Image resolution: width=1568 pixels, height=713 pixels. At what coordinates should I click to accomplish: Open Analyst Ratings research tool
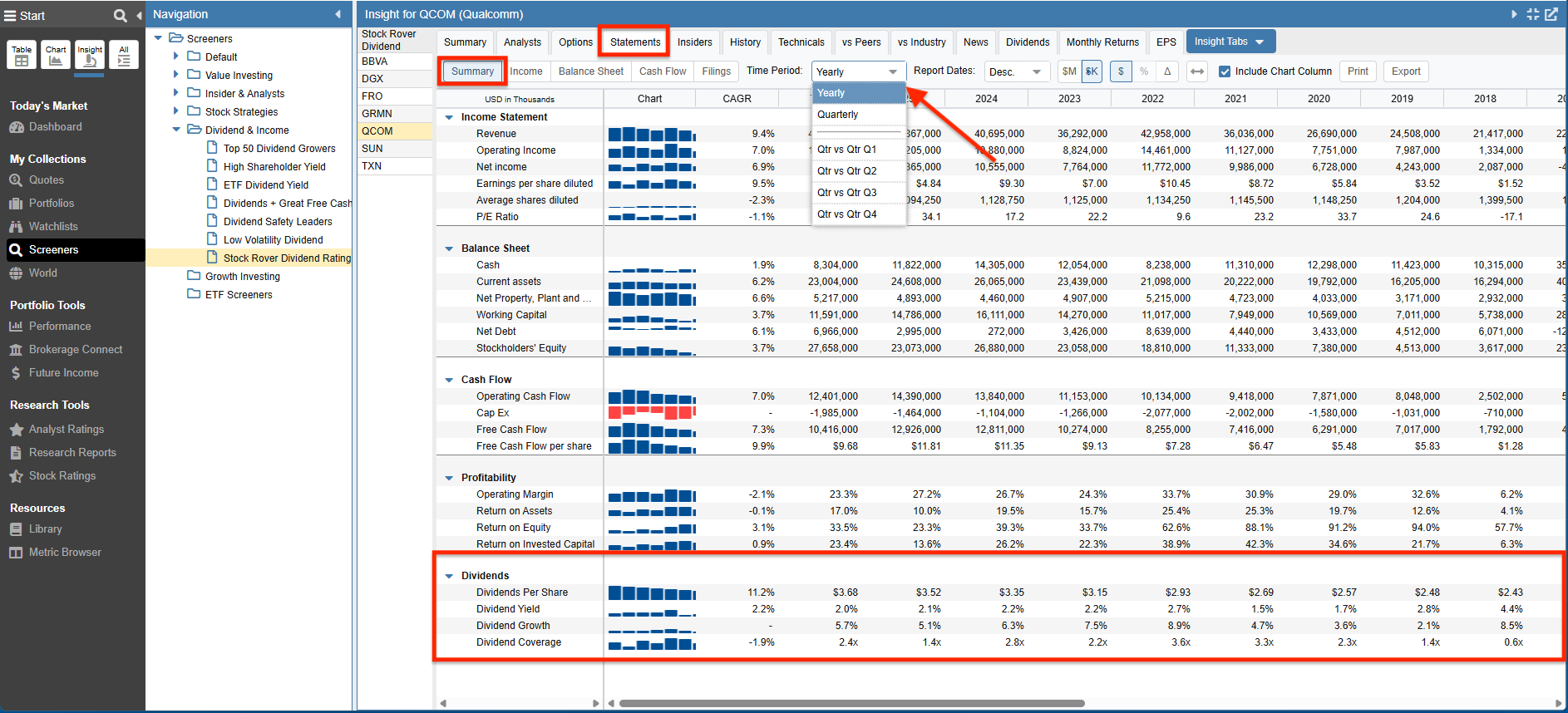coord(66,430)
